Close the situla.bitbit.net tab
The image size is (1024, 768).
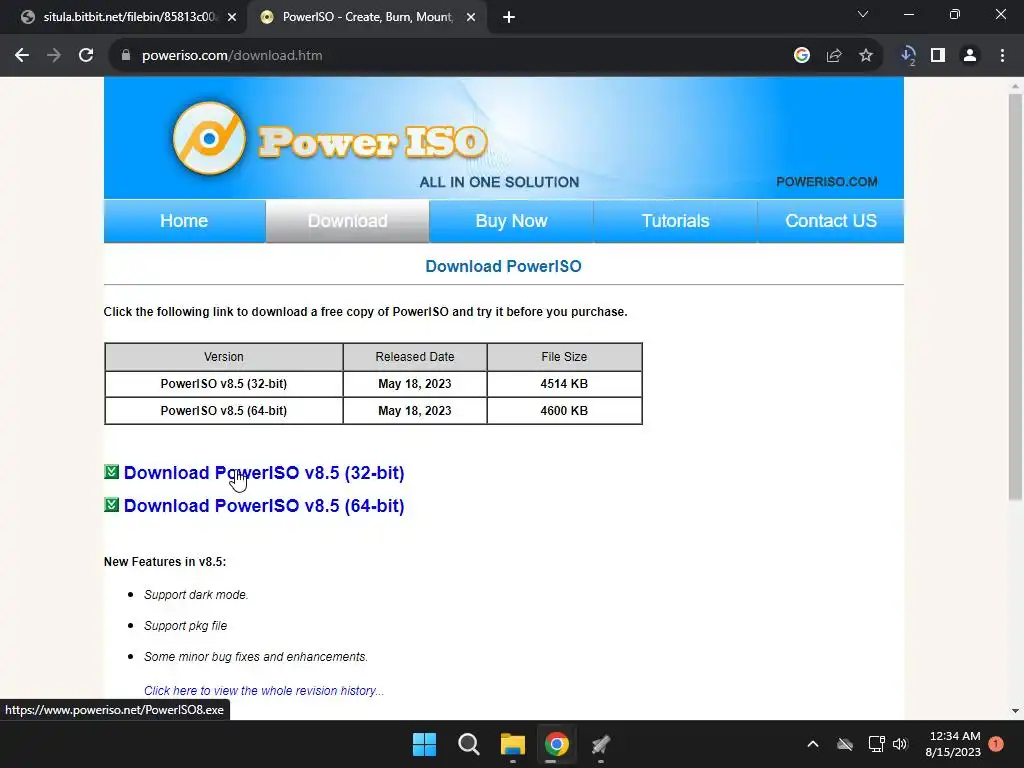[x=232, y=18]
